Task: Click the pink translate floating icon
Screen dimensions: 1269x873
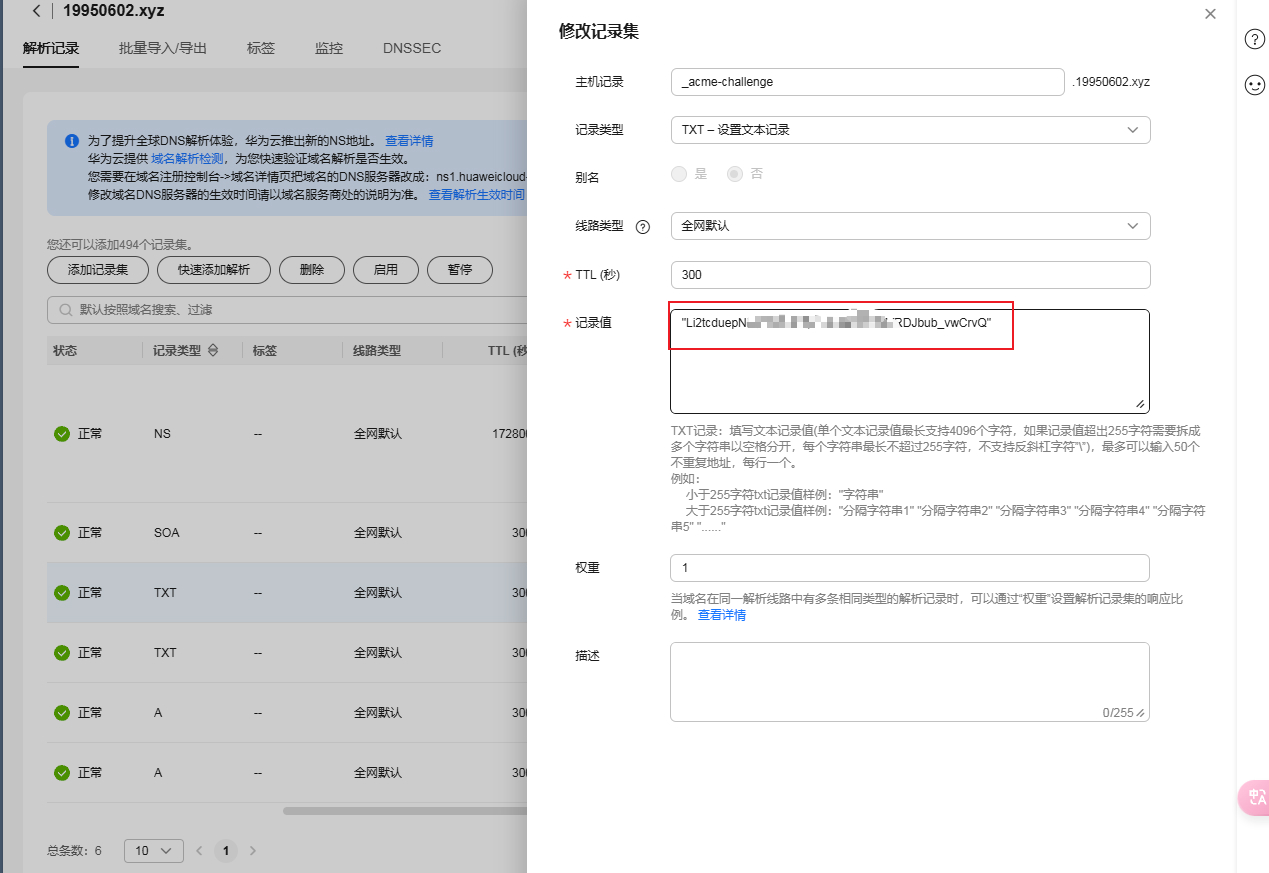Action: coord(1254,797)
